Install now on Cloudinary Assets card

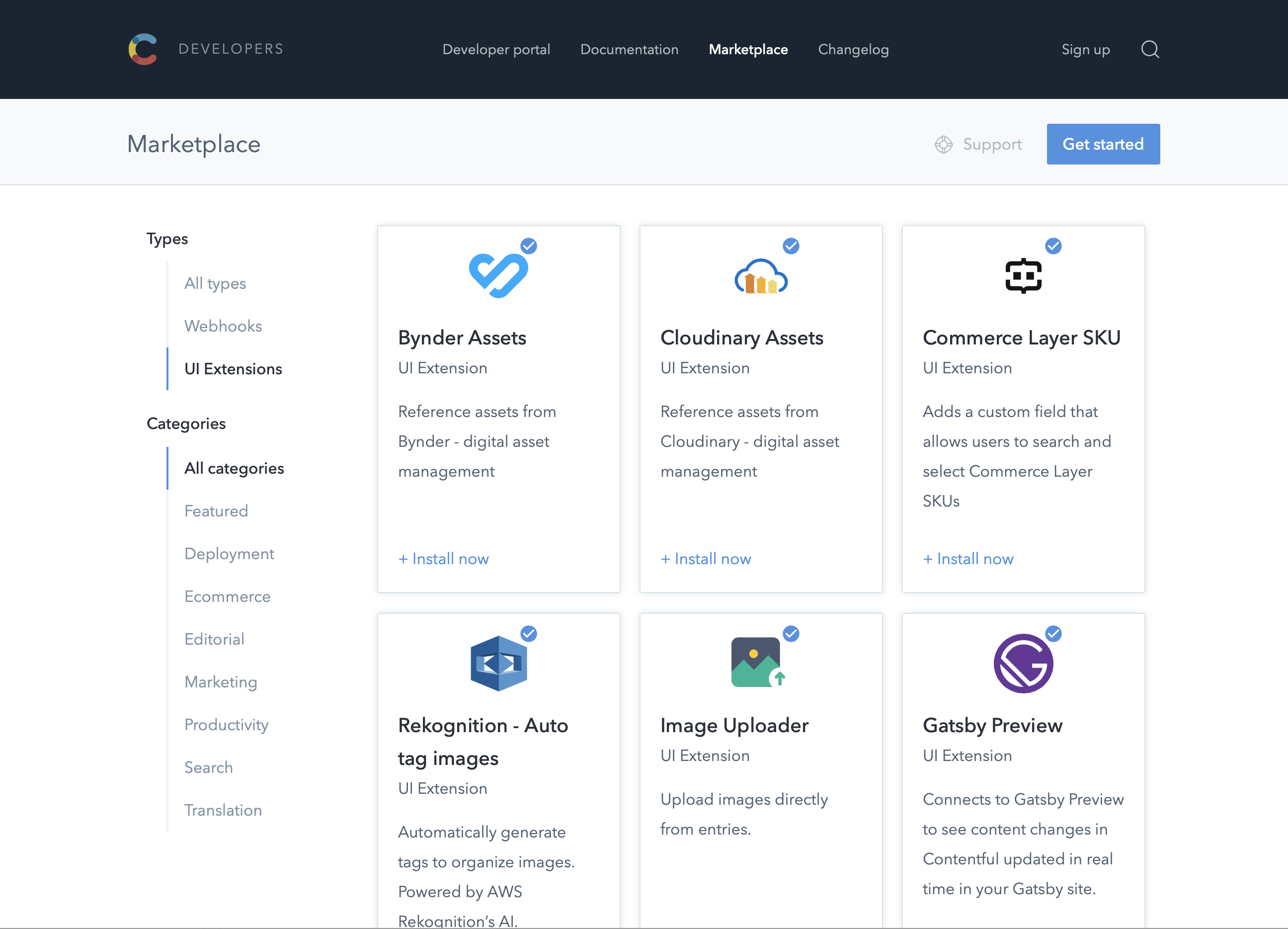point(706,559)
